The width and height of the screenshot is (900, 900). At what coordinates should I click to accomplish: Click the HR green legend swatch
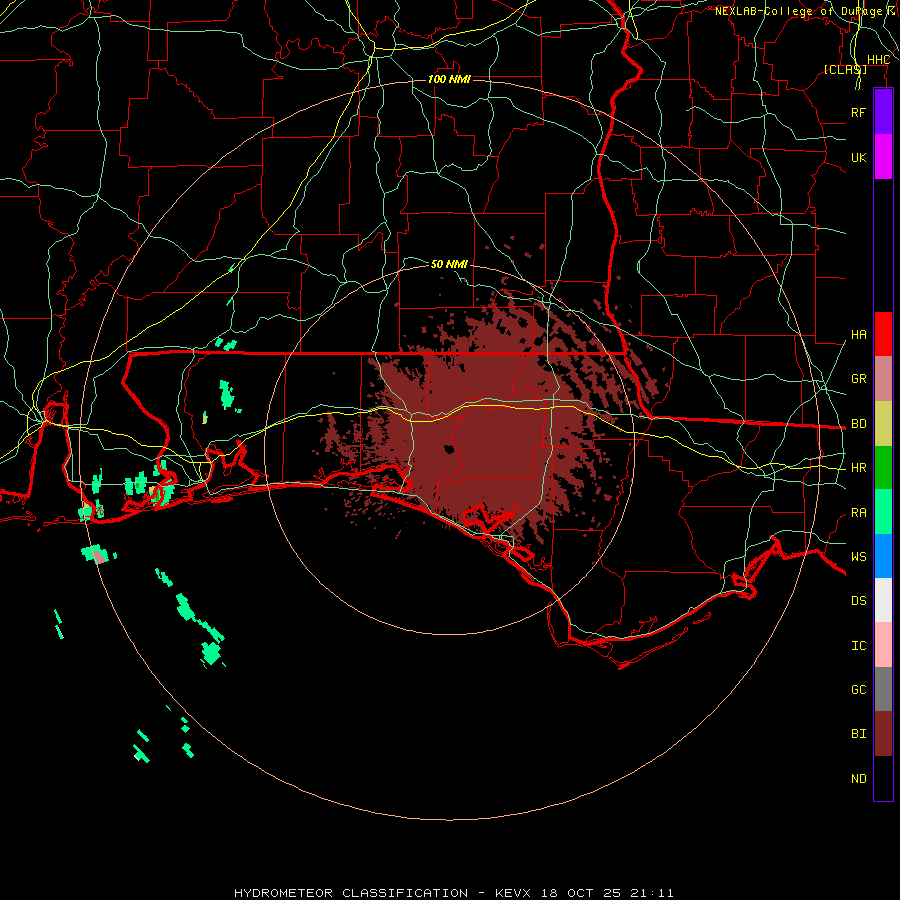tap(883, 468)
